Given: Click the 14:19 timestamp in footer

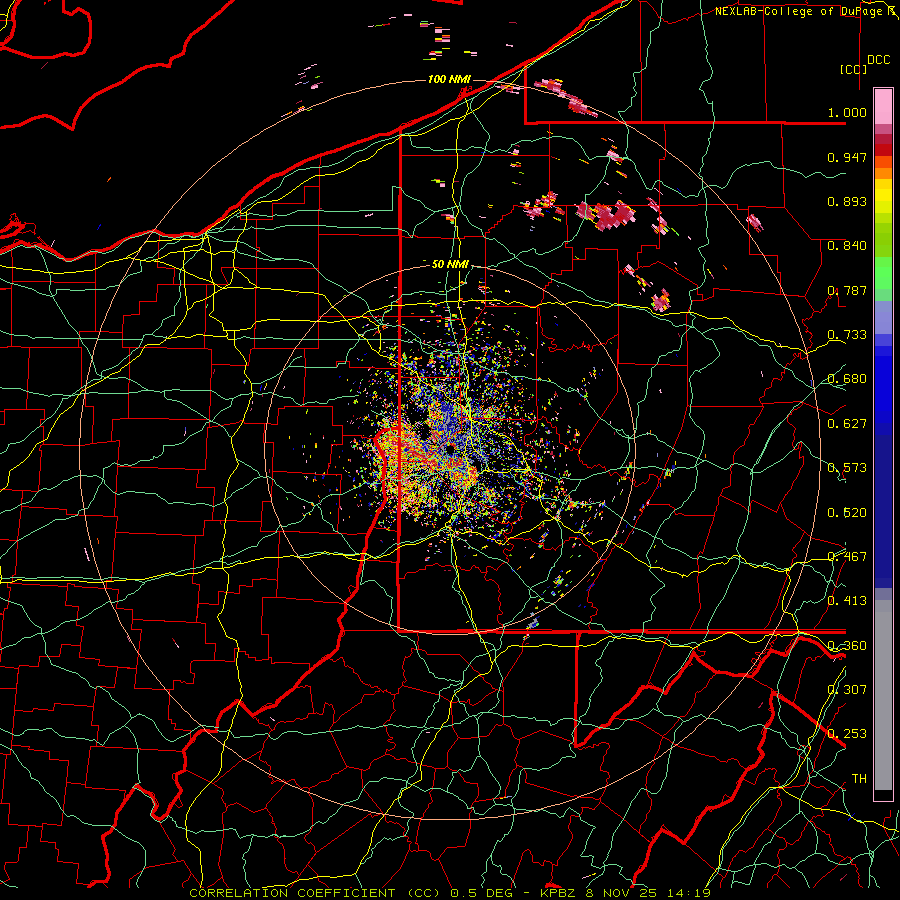Looking at the screenshot, I should [689, 893].
